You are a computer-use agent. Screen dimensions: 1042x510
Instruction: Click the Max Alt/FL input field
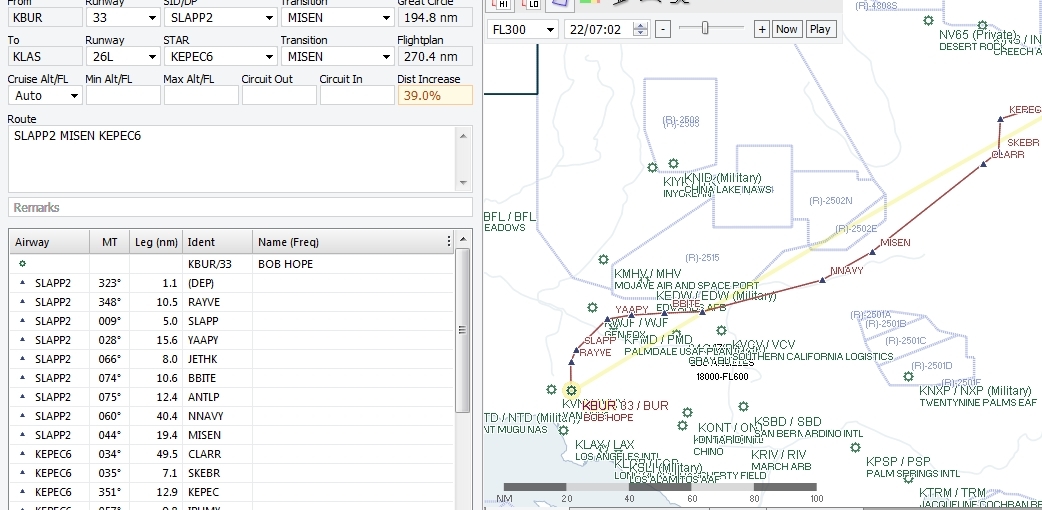(201, 96)
